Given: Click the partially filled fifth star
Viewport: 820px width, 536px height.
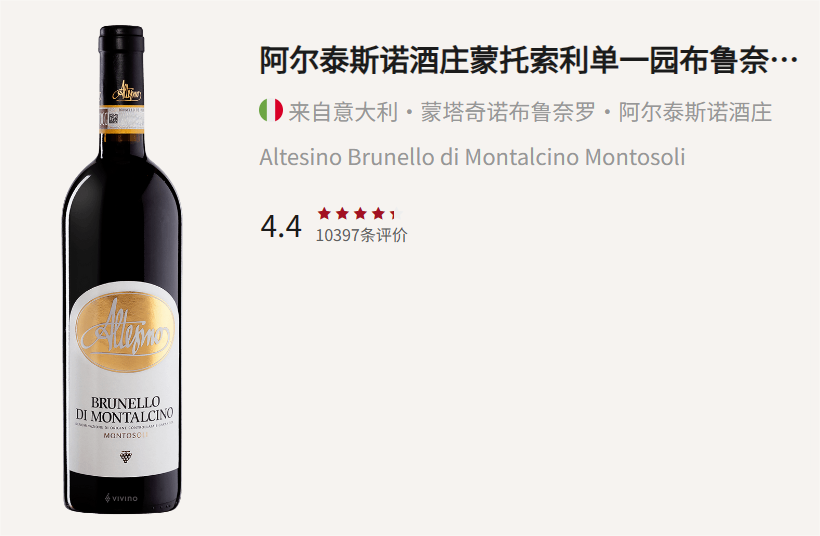Looking at the screenshot, I should (x=396, y=213).
